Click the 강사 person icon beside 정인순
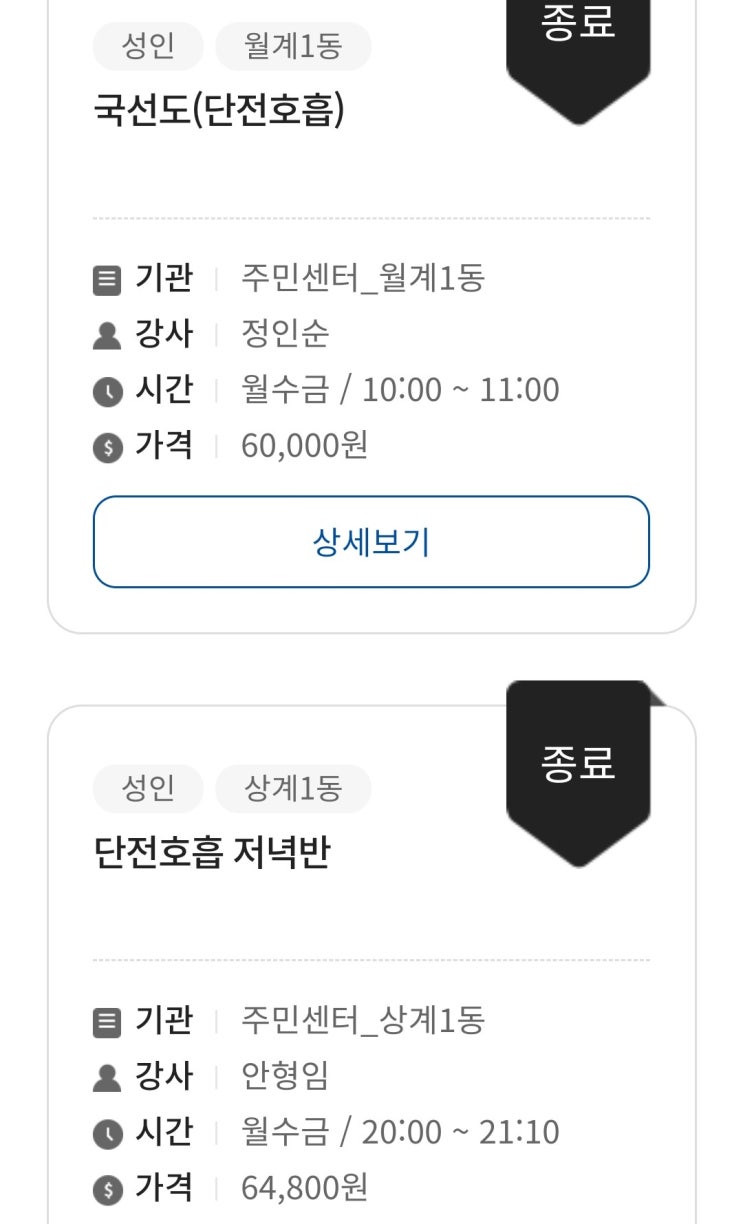This screenshot has width=743, height=1224. (106, 335)
